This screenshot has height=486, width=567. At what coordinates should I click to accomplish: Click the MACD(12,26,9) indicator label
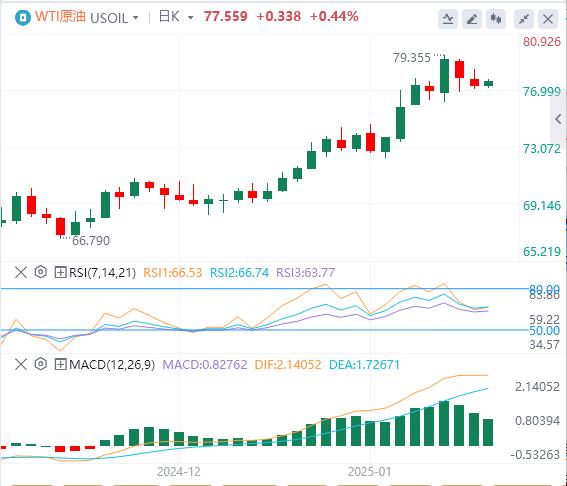tap(112, 364)
